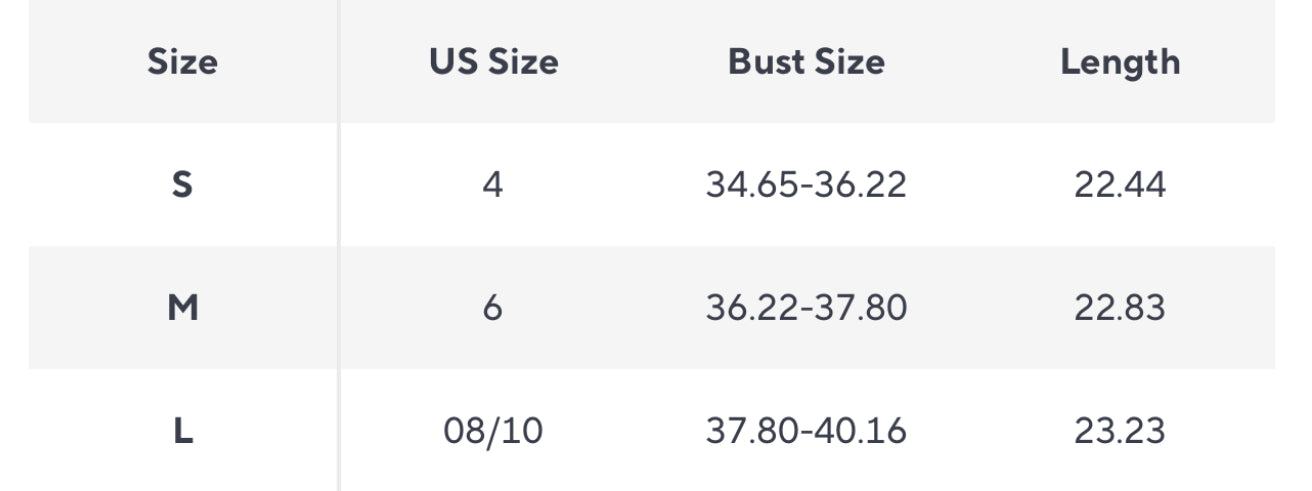The height and width of the screenshot is (491, 1312).
Task: Click the 08/10 US size cell
Action: pos(492,431)
